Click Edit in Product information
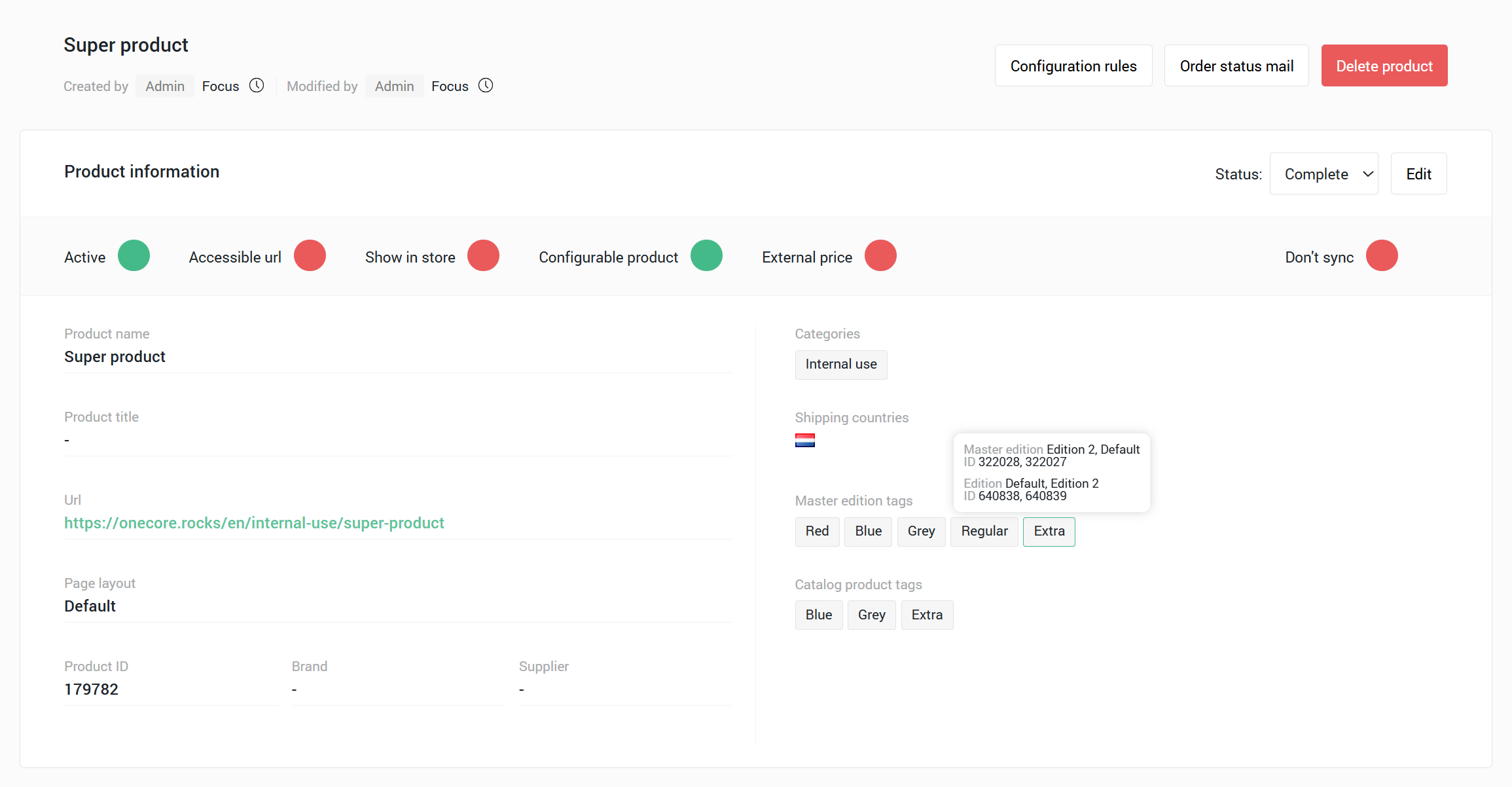The height and width of the screenshot is (787, 1512). pyautogui.click(x=1418, y=174)
